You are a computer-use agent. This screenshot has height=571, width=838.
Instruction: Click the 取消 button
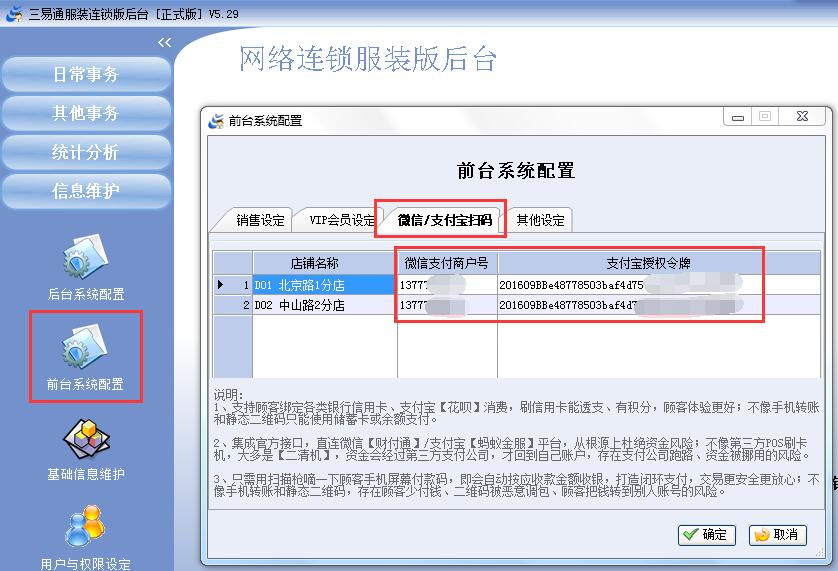tap(778, 535)
